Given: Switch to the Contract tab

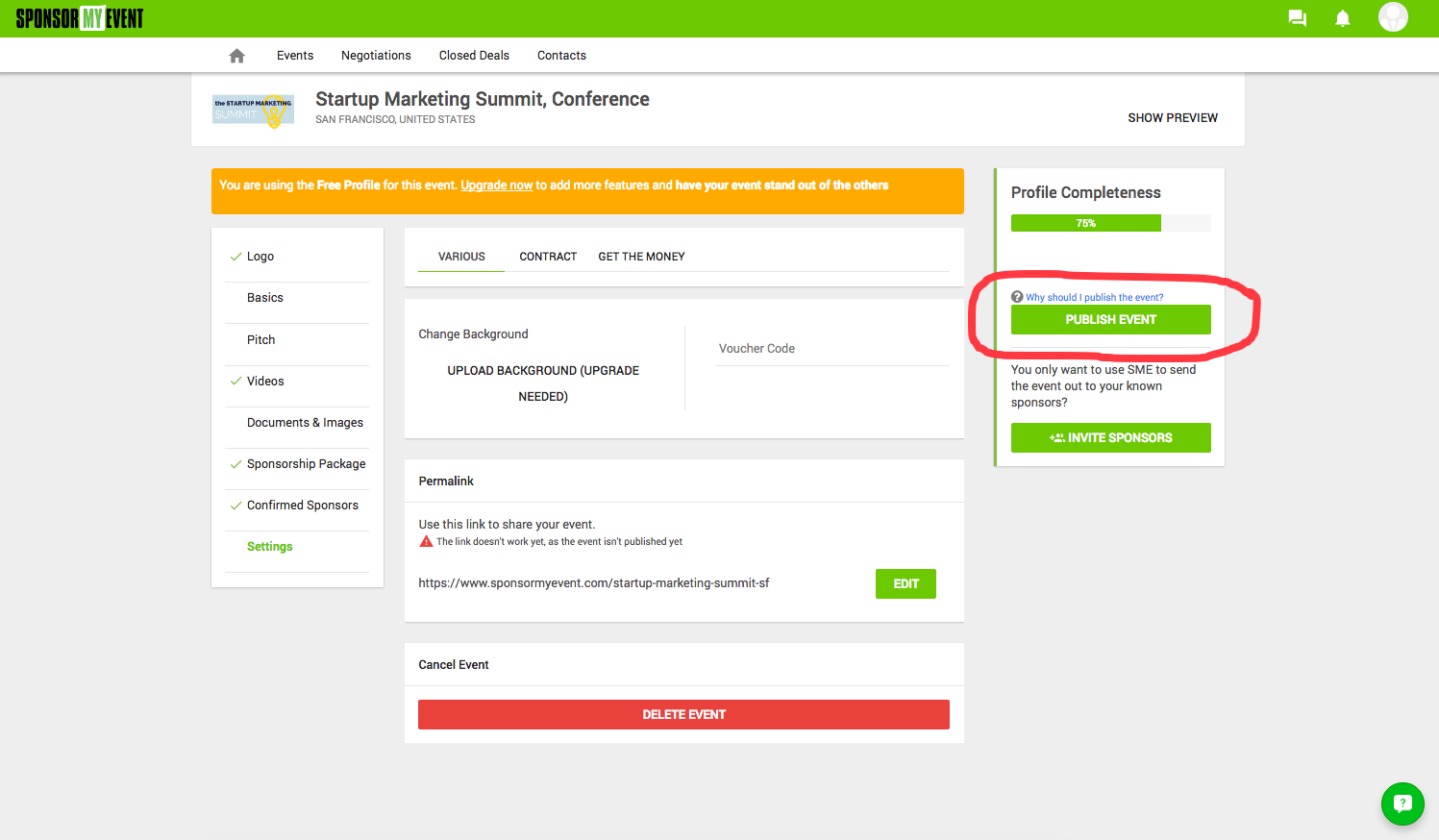Looking at the screenshot, I should (x=548, y=257).
